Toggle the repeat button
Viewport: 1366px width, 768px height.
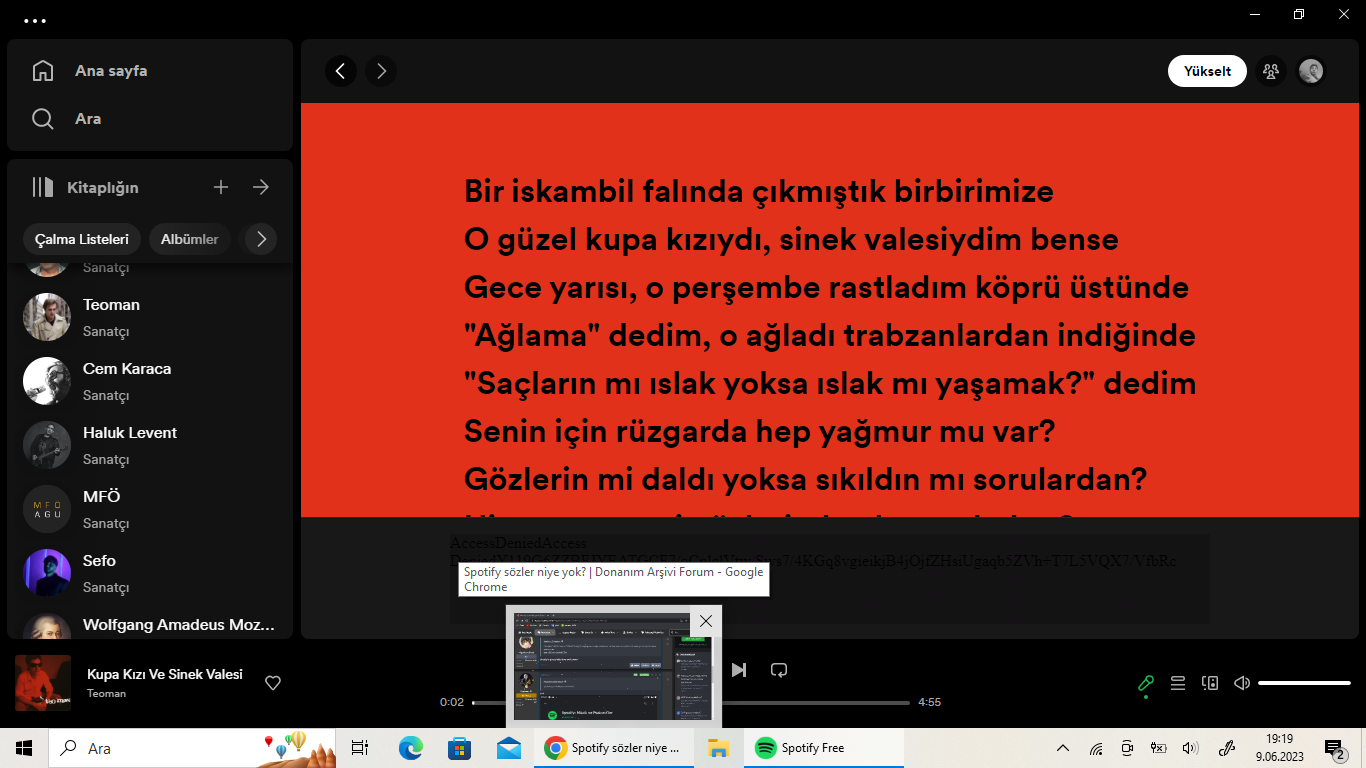click(779, 670)
